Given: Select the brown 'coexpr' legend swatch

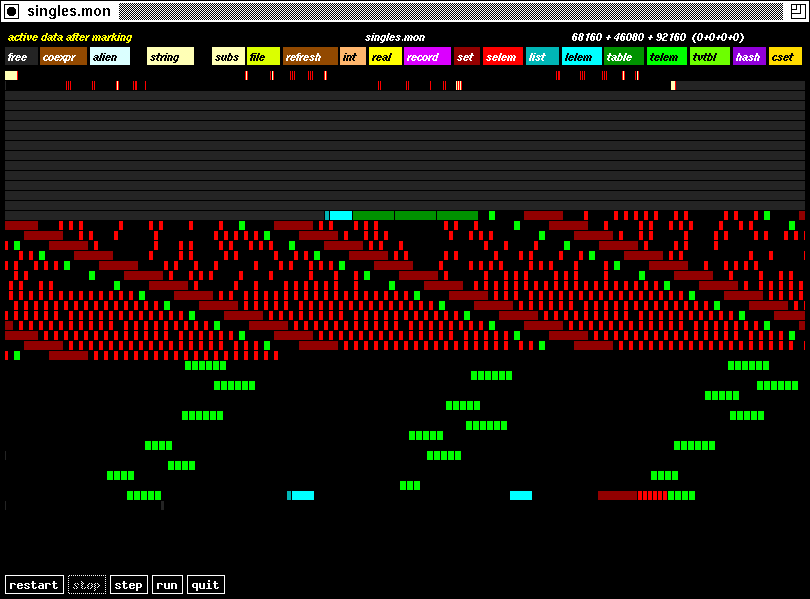Looking at the screenshot, I should 63,57.
